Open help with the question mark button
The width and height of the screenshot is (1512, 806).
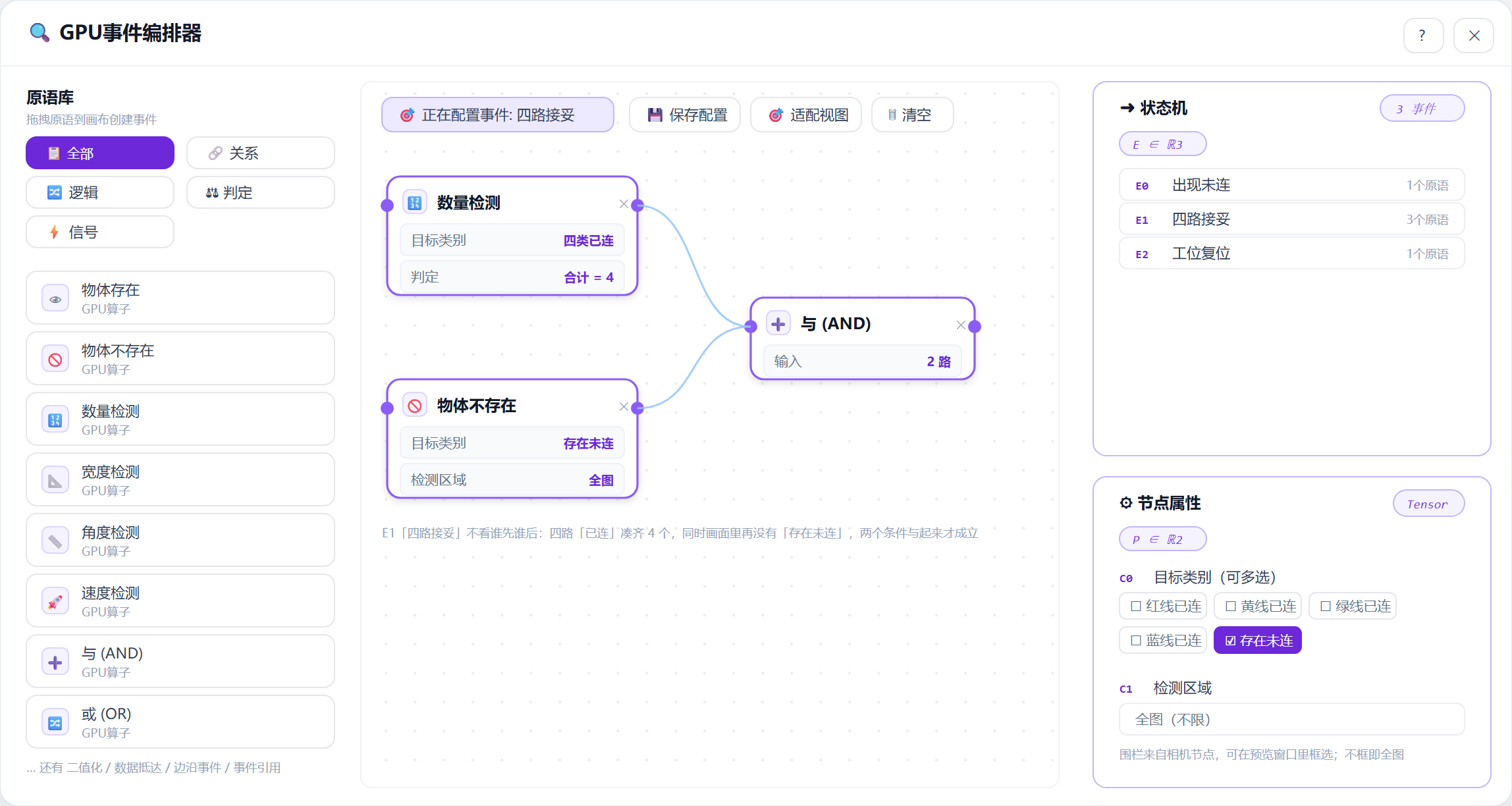[x=1423, y=35]
